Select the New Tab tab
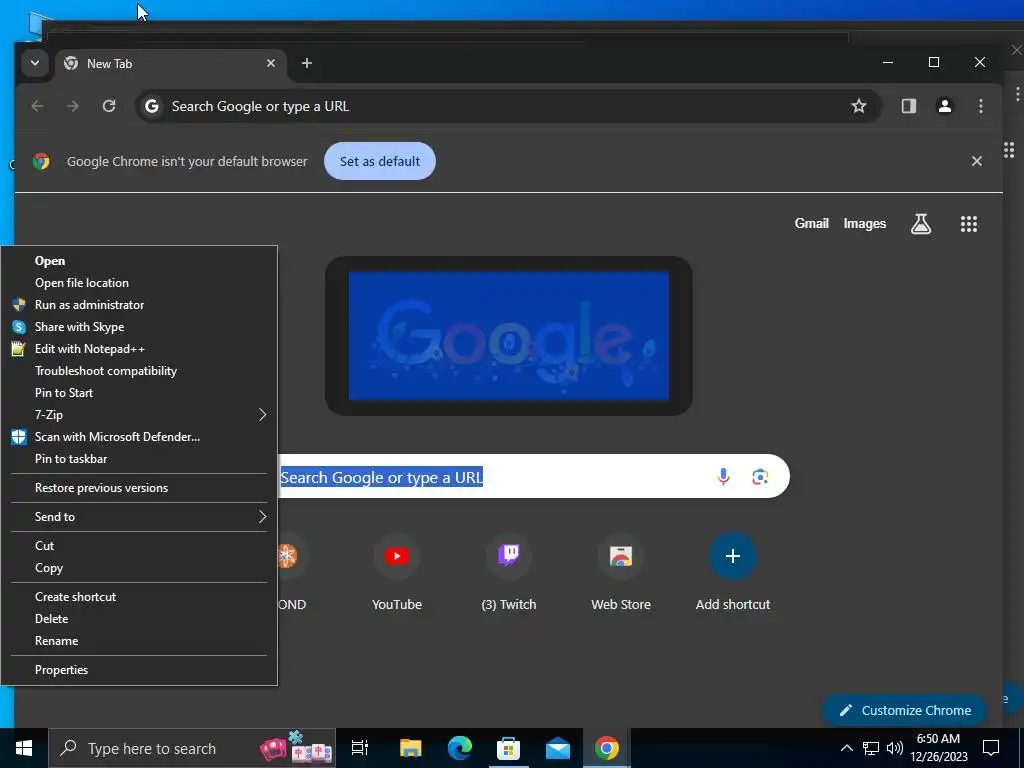 (170, 63)
